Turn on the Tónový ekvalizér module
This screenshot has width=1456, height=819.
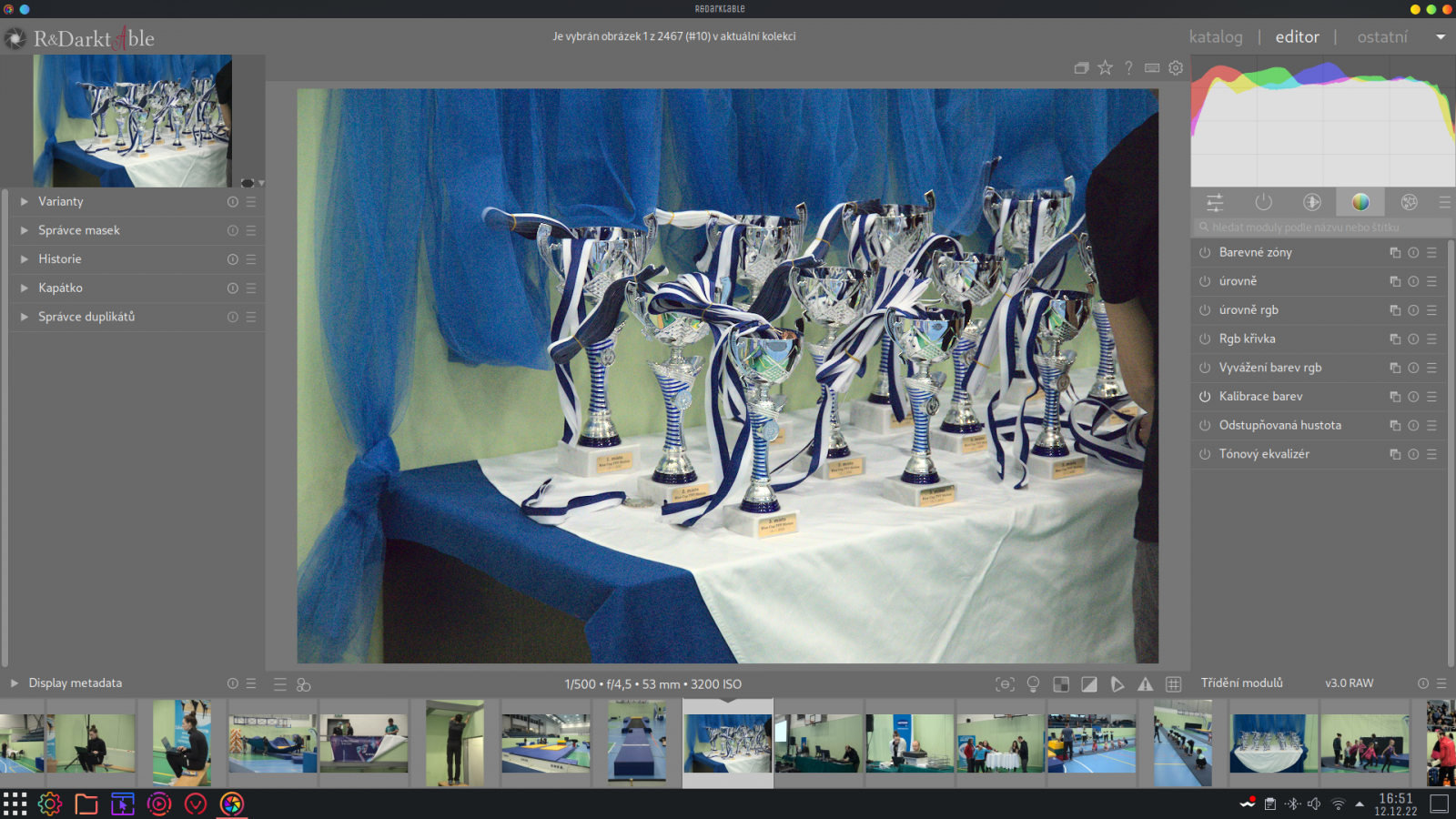(1203, 454)
